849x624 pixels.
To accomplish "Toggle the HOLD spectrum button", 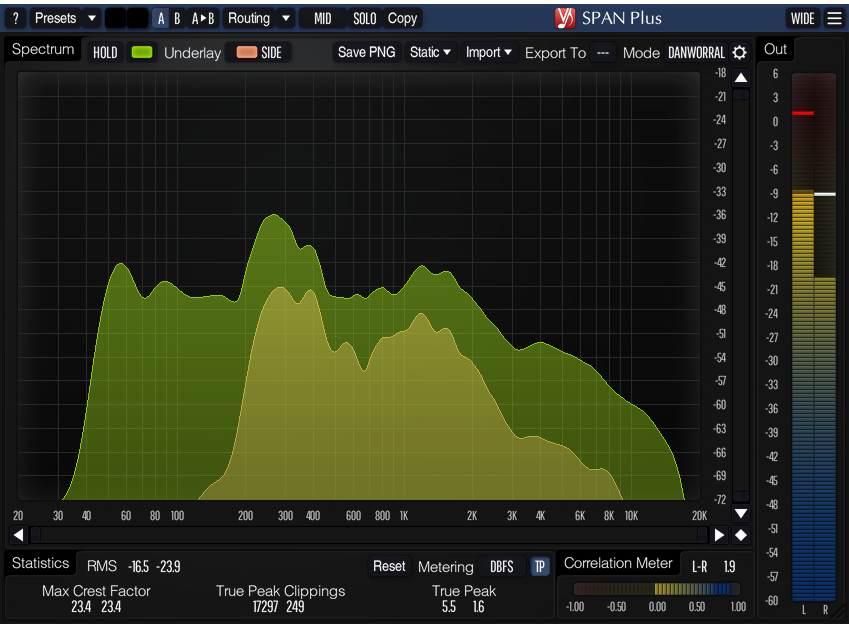I will click(105, 53).
